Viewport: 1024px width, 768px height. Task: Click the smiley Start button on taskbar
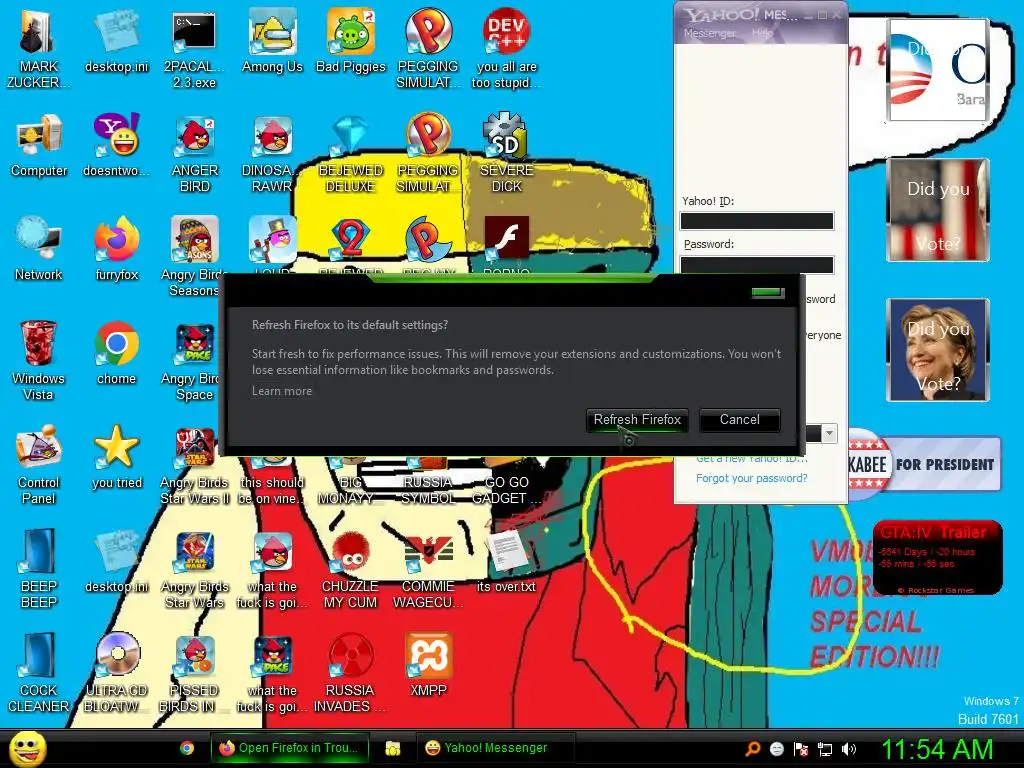coord(27,748)
